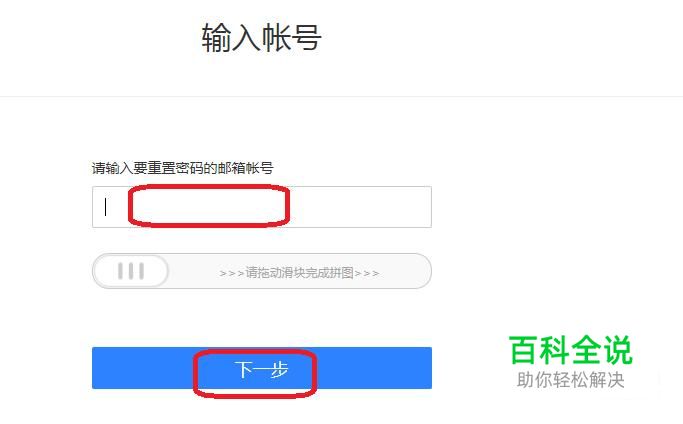This screenshot has height=424, width=683.
Task: Click the email account input field
Action: [x=262, y=207]
